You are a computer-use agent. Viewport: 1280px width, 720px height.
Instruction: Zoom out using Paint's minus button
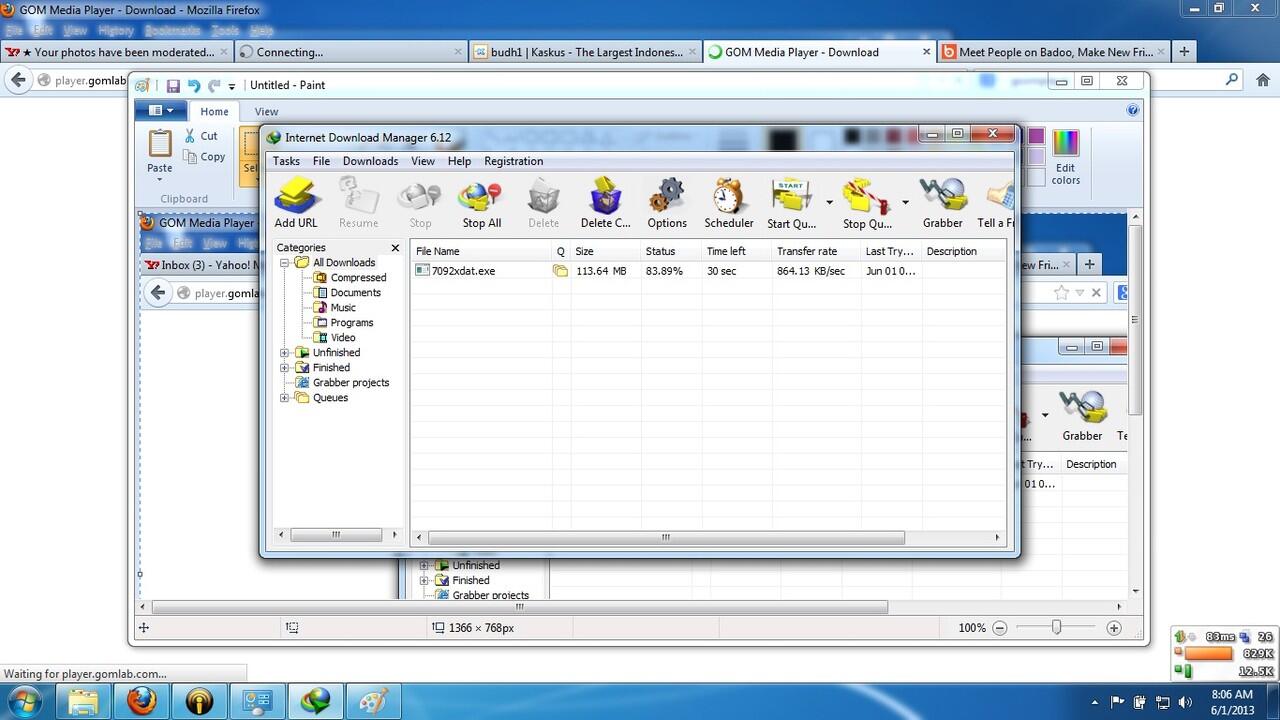point(999,628)
